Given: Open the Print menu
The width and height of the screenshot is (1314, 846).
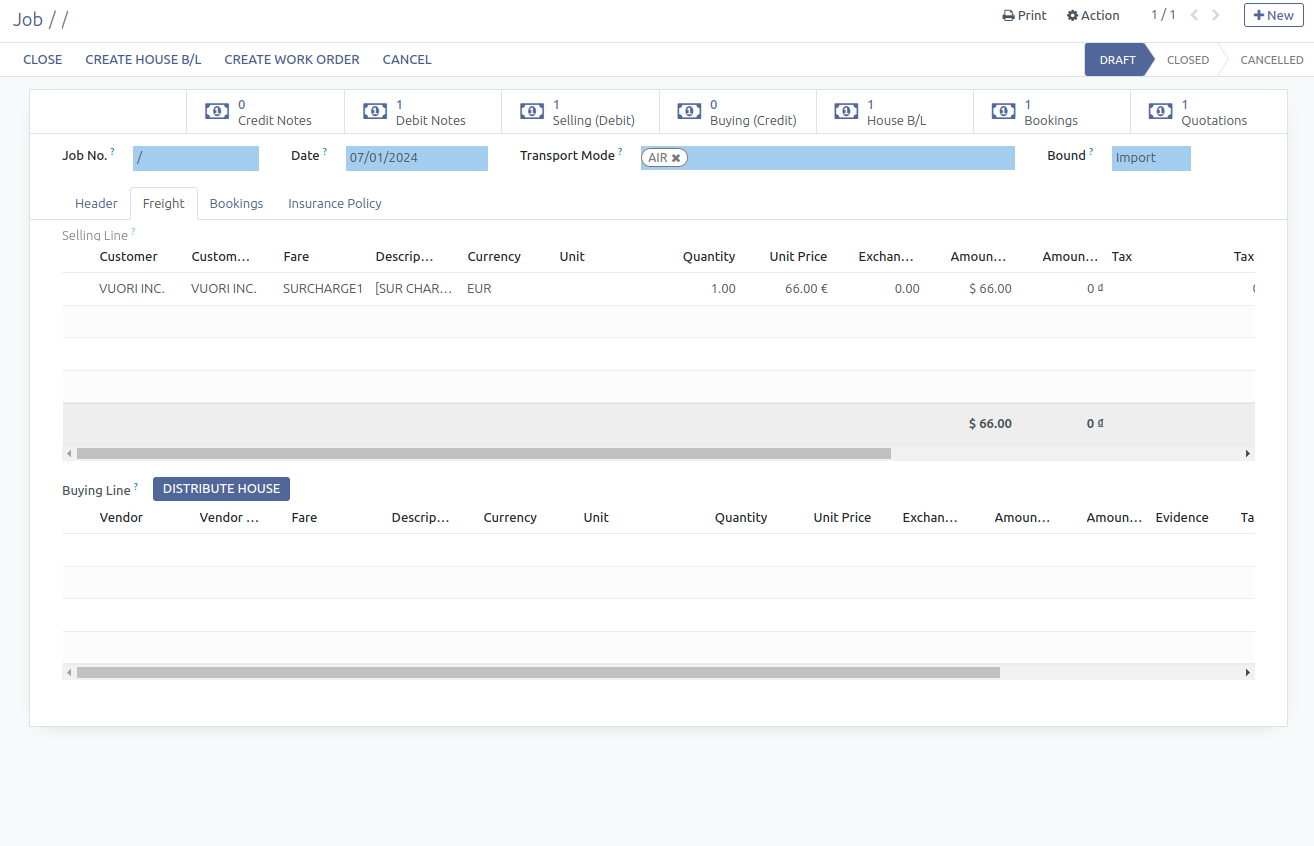Looking at the screenshot, I should [1024, 15].
